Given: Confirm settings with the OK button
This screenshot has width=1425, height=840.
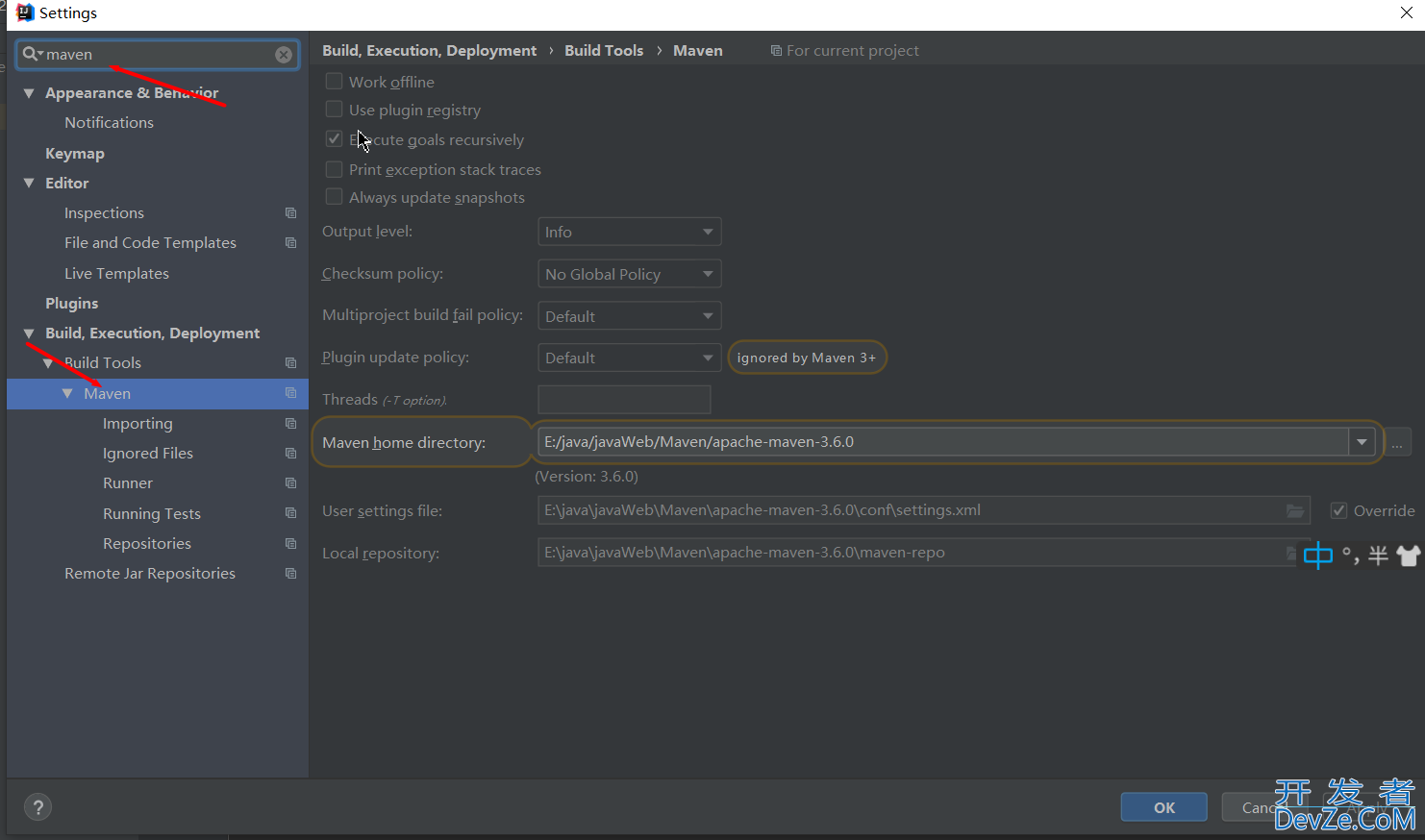Looking at the screenshot, I should tap(1163, 807).
